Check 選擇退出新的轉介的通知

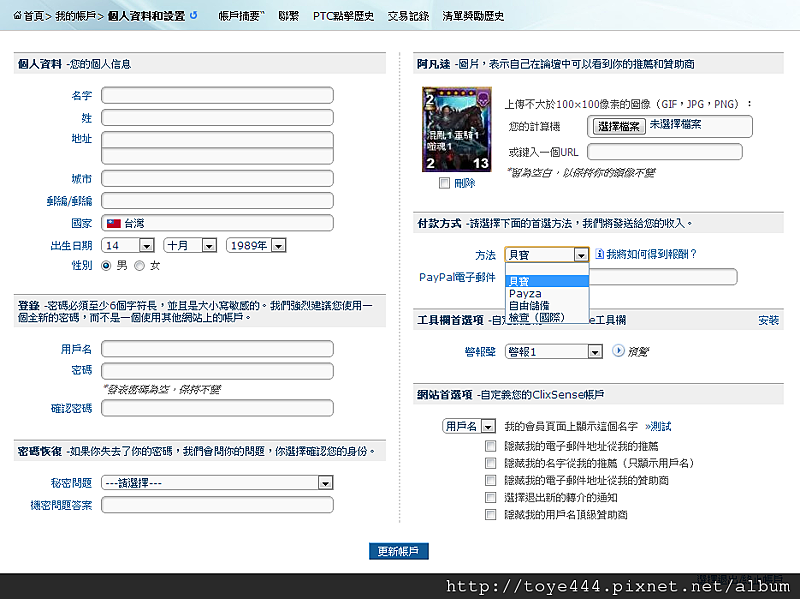click(490, 497)
